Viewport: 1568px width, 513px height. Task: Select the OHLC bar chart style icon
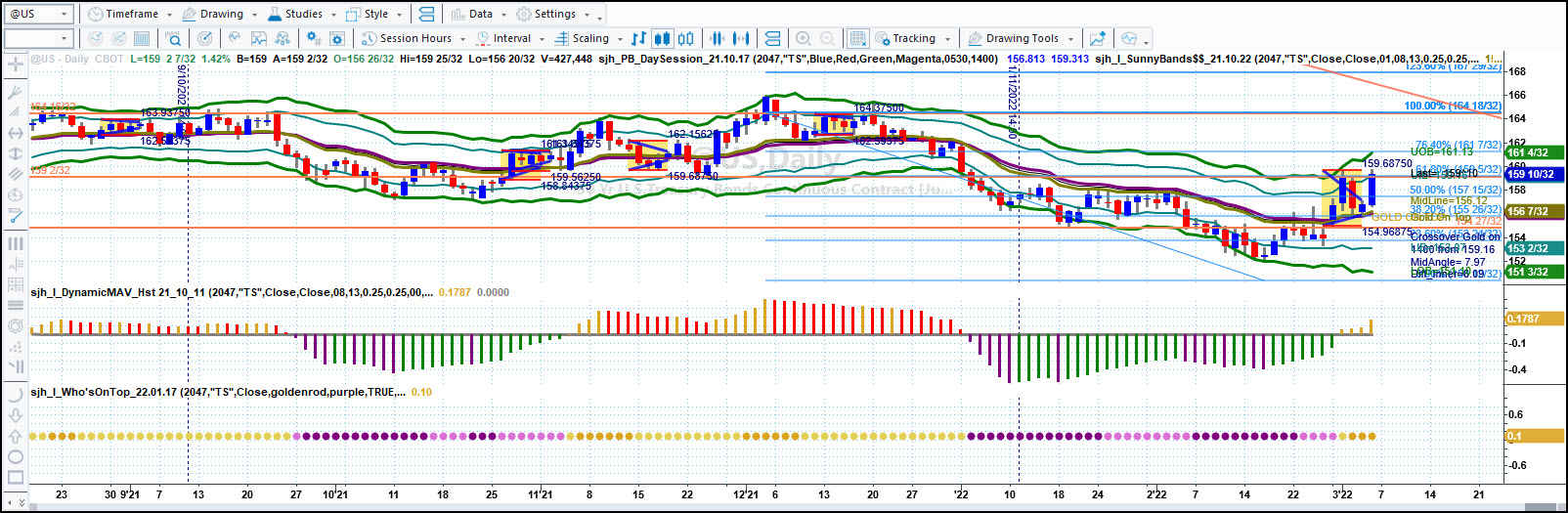pos(638,38)
